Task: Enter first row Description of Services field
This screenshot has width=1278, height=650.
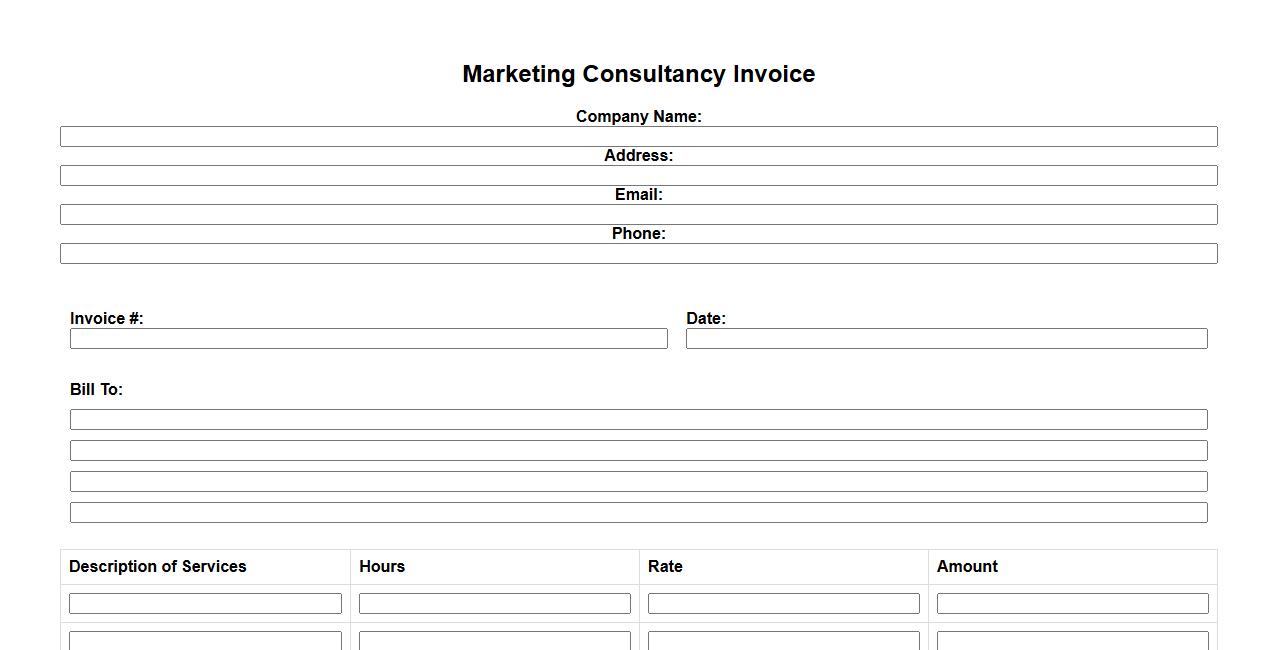Action: click(205, 604)
